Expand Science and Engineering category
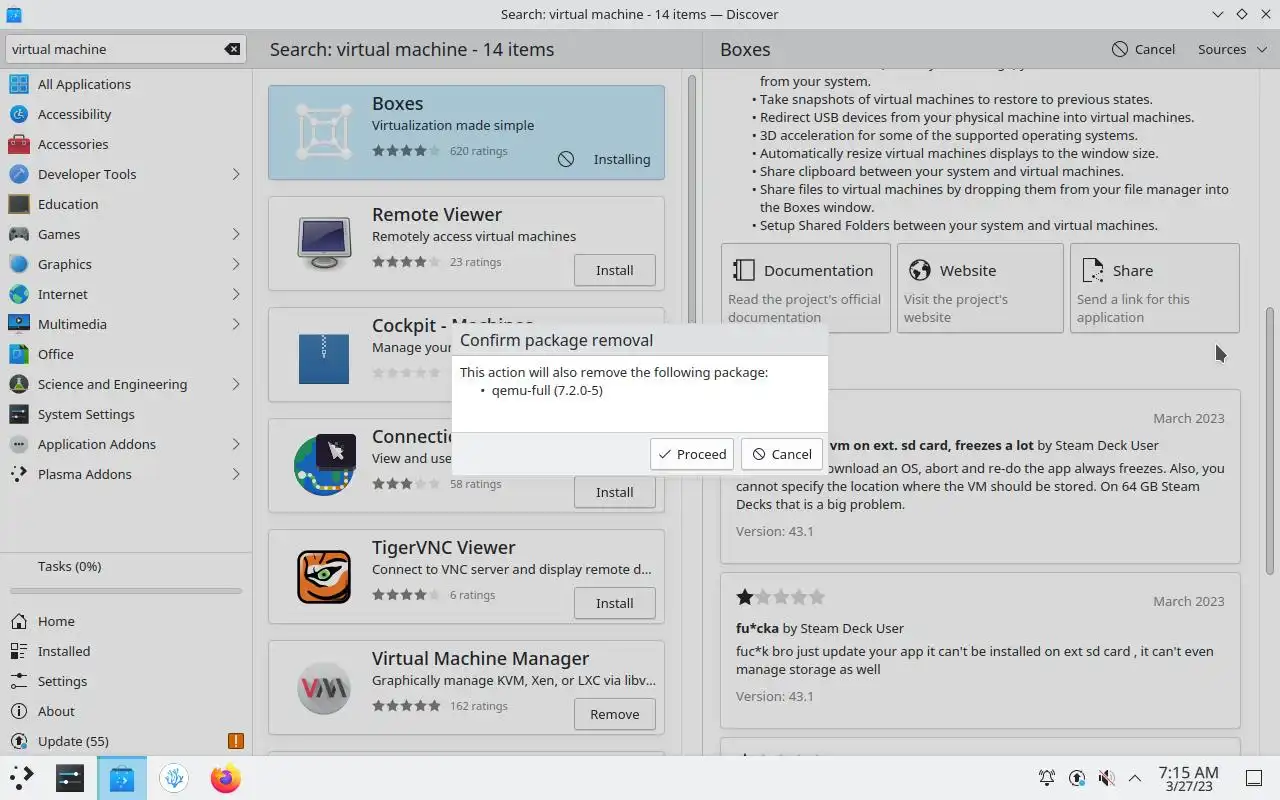Screen dimensions: 1280x800 (236, 384)
